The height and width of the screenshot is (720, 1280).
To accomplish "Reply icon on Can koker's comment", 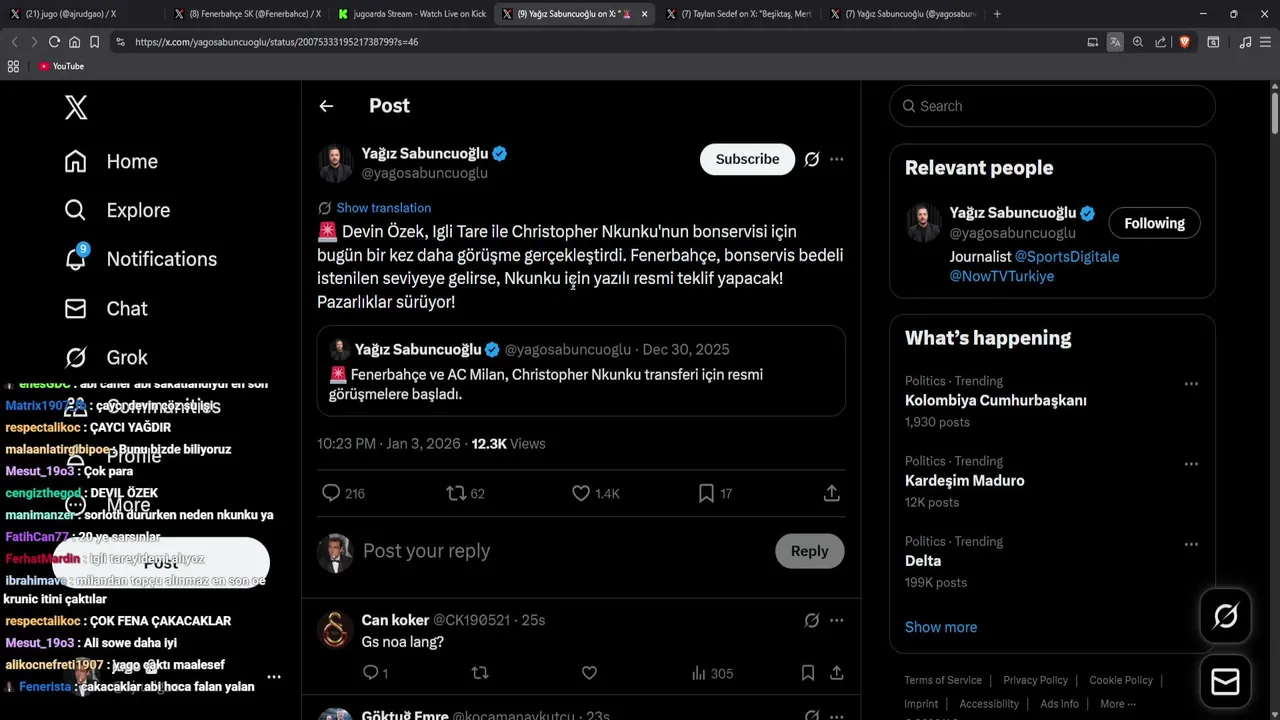I will [370, 673].
